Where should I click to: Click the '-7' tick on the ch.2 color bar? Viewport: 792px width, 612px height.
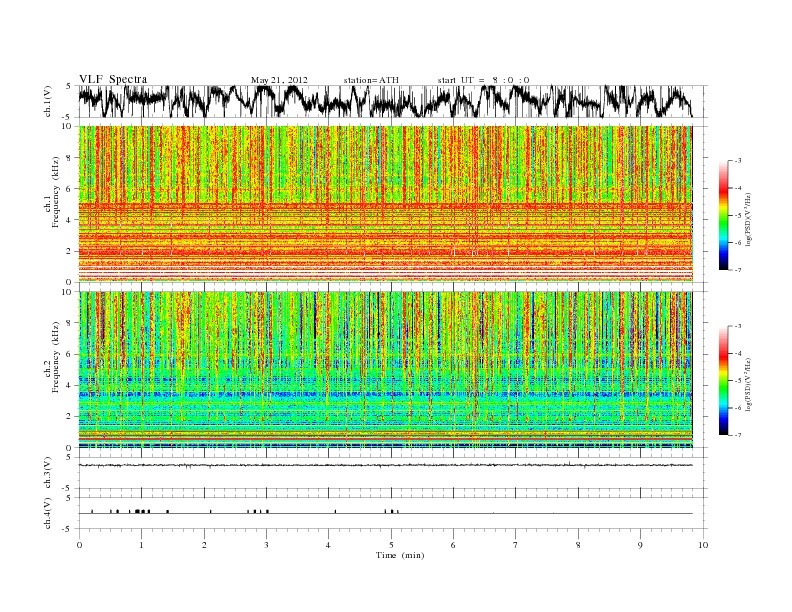tap(737, 435)
